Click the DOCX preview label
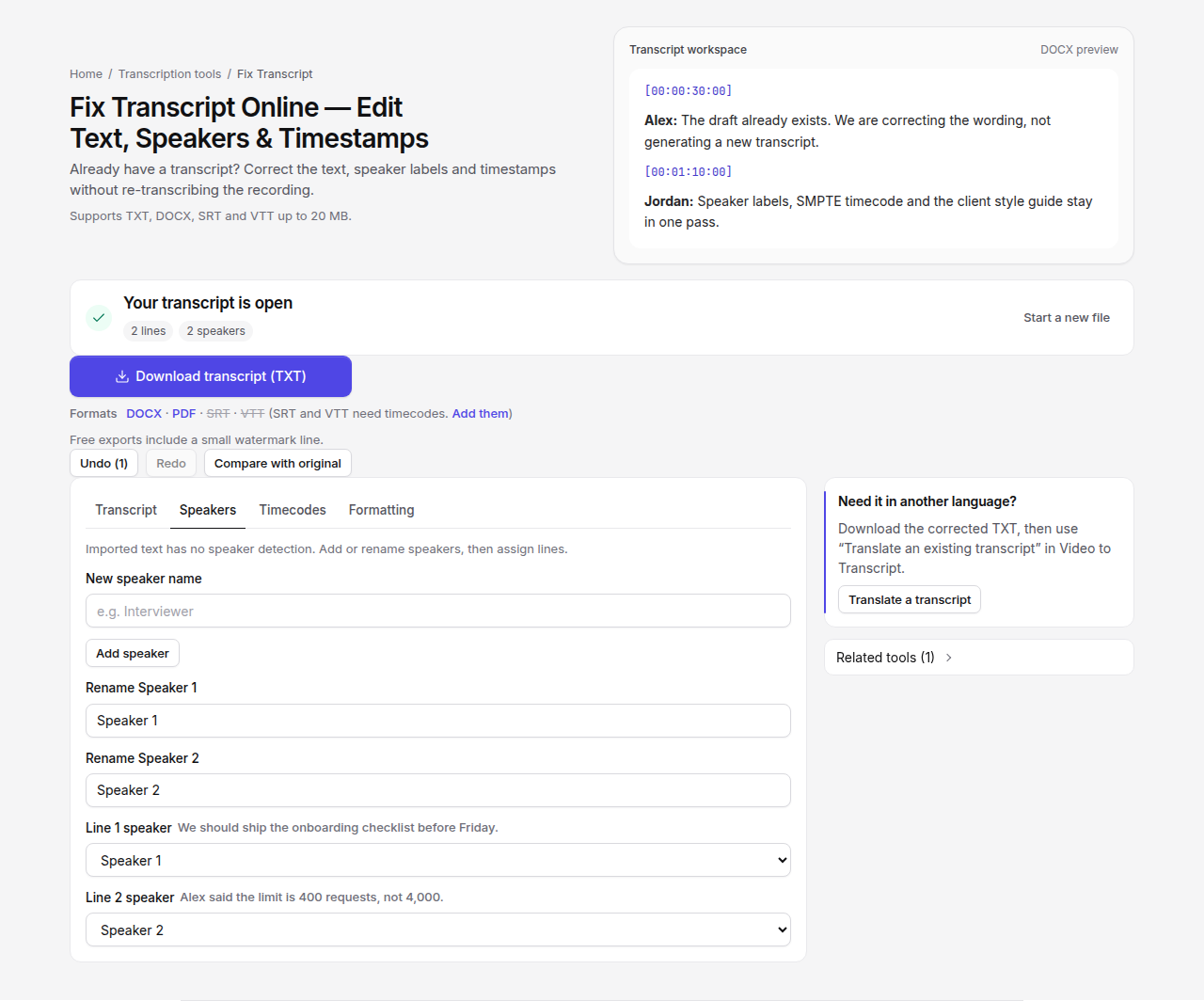Image resolution: width=1204 pixels, height=1001 pixels. pos(1079,50)
